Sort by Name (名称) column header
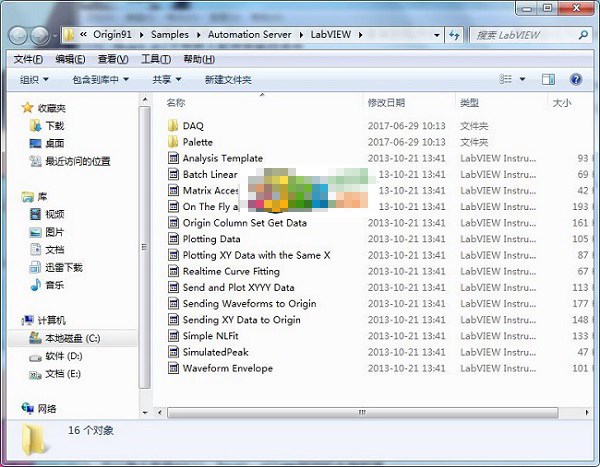Image resolution: width=600 pixels, height=467 pixels. coord(176,103)
